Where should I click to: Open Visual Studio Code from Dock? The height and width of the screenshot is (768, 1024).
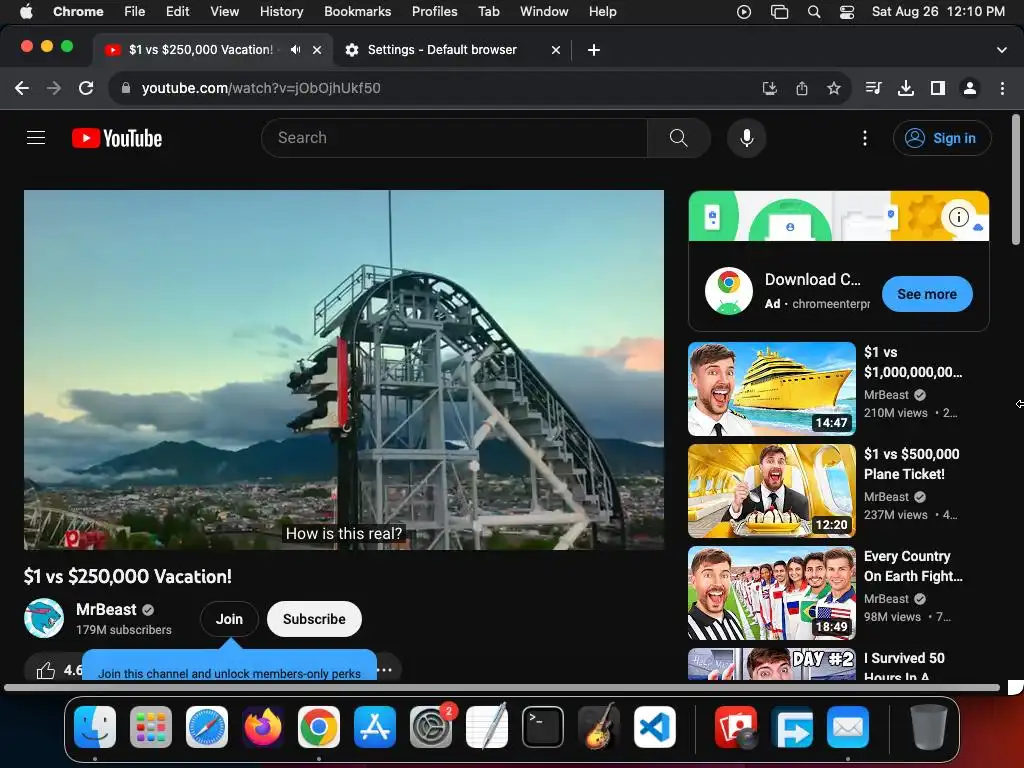coord(654,727)
